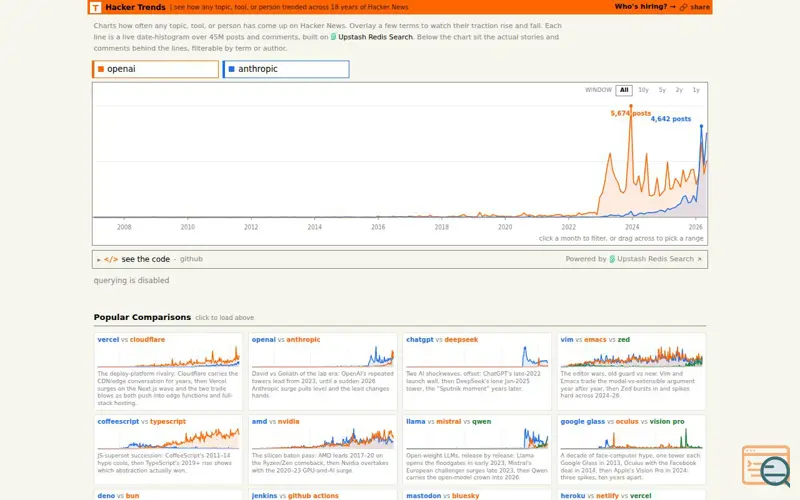Focus the anthropic search term field
Screen dimensions: 800x500
click(286, 69)
